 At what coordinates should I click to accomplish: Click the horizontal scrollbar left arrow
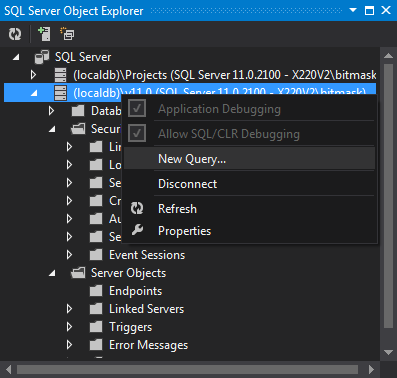pyautogui.click(x=8, y=369)
